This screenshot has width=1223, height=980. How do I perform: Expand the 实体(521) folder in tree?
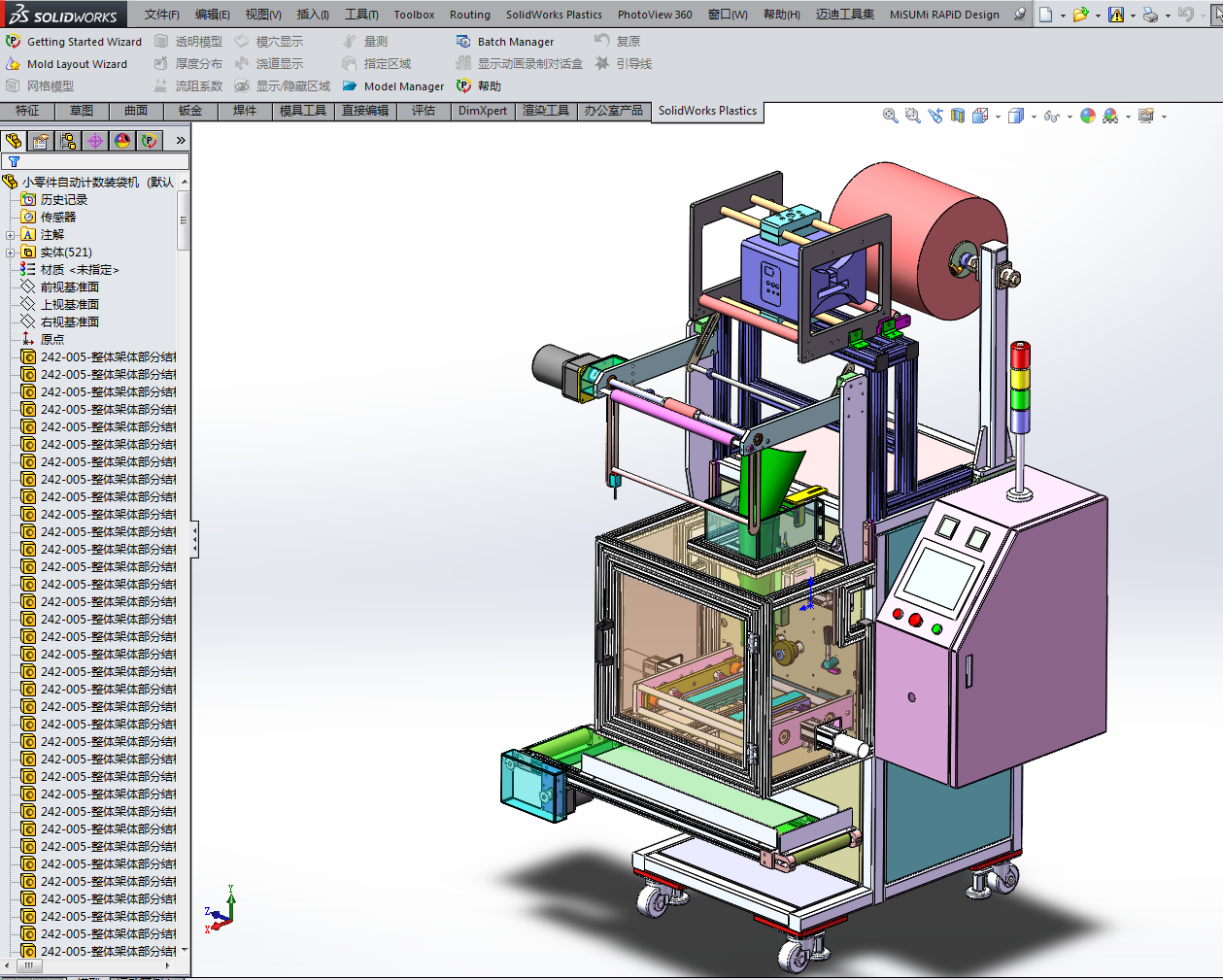11,253
